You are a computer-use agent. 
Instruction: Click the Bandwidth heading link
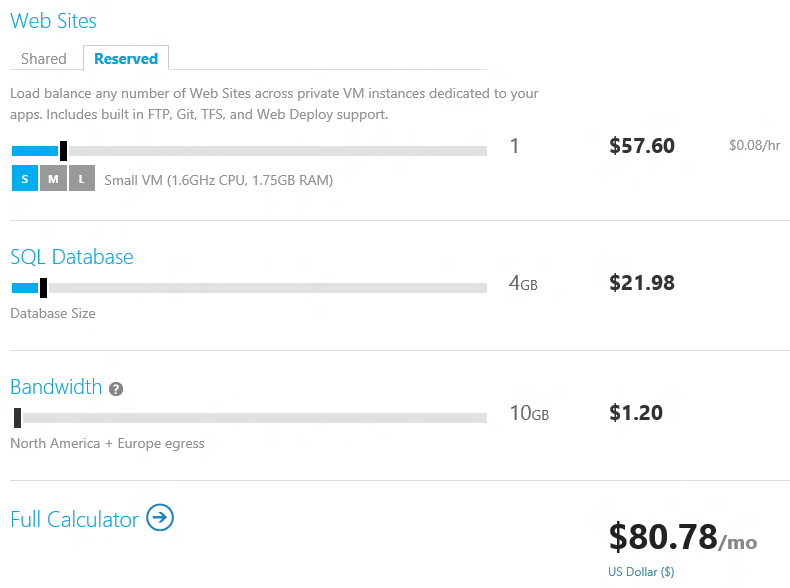click(x=56, y=387)
